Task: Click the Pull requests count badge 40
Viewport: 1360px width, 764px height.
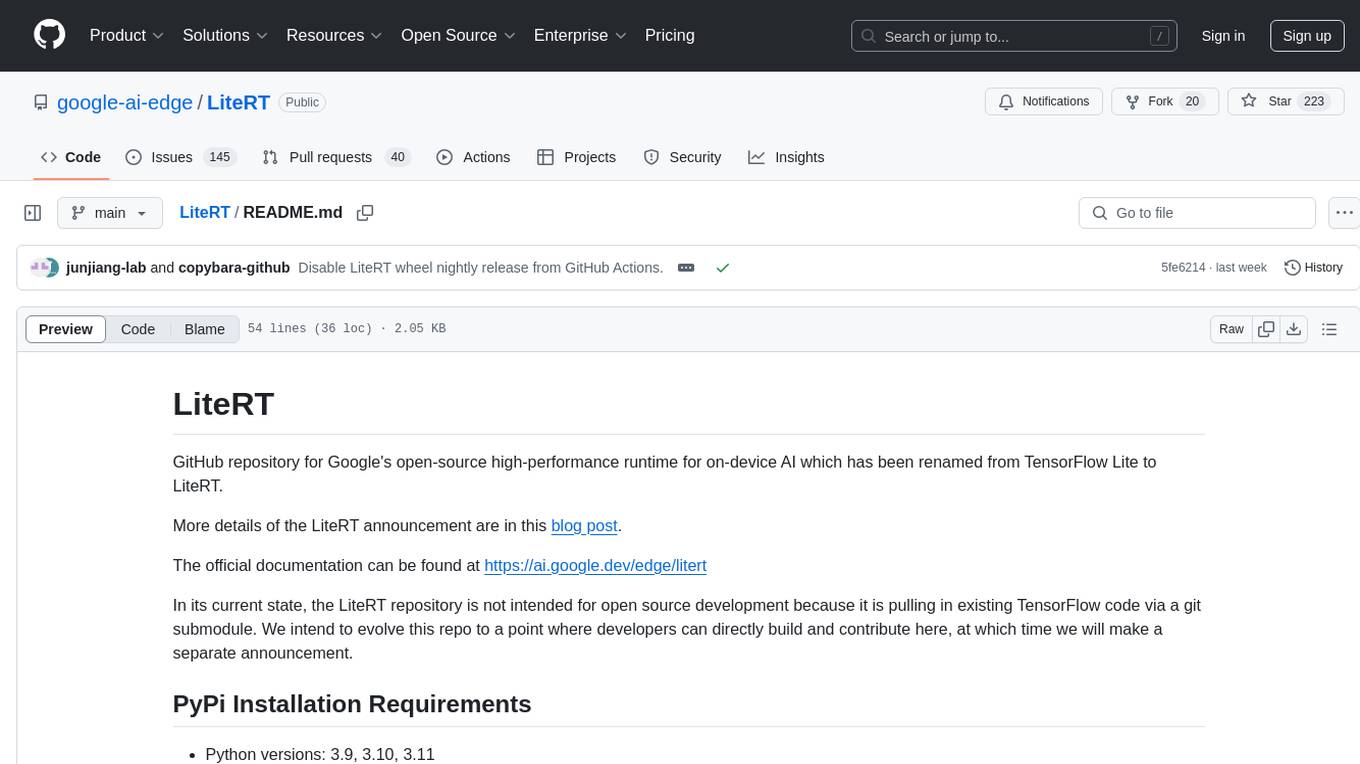Action: (x=397, y=157)
